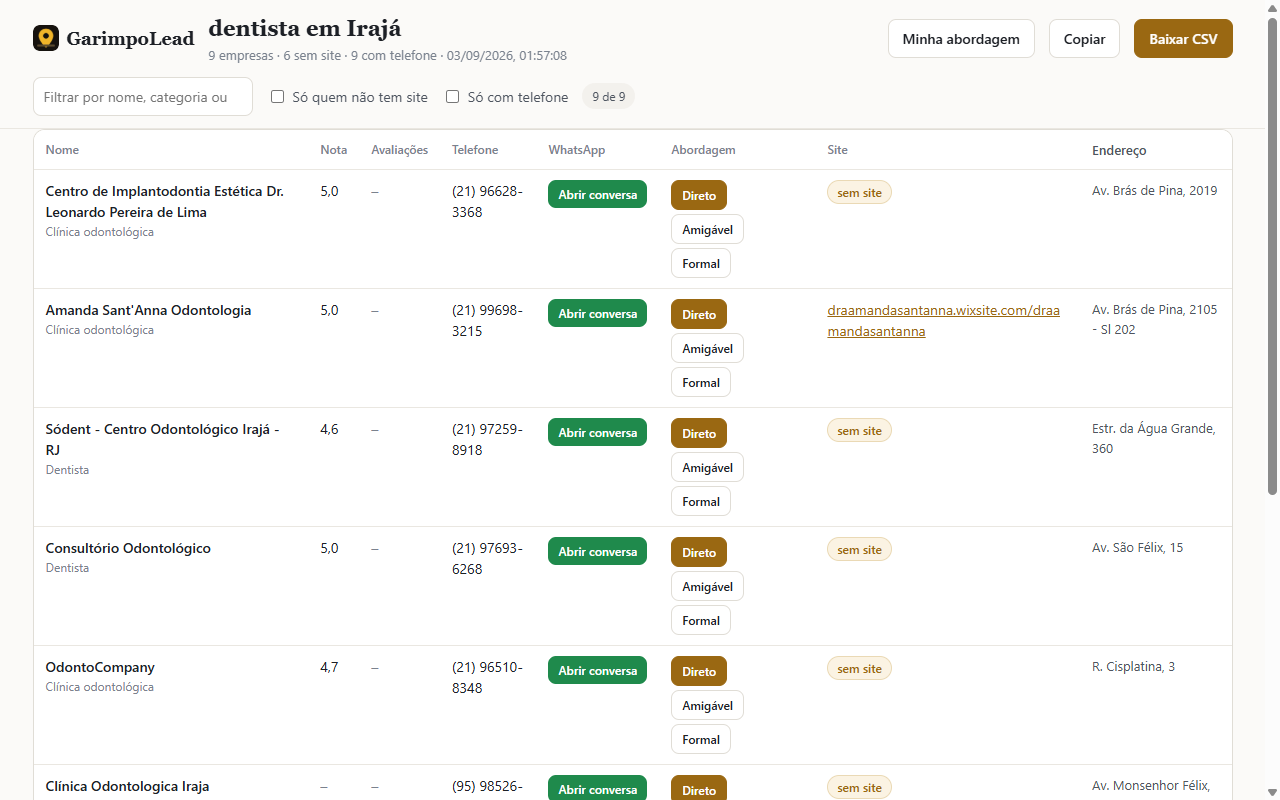Focus the filter by name or category field
This screenshot has width=1280, height=800.
[143, 97]
